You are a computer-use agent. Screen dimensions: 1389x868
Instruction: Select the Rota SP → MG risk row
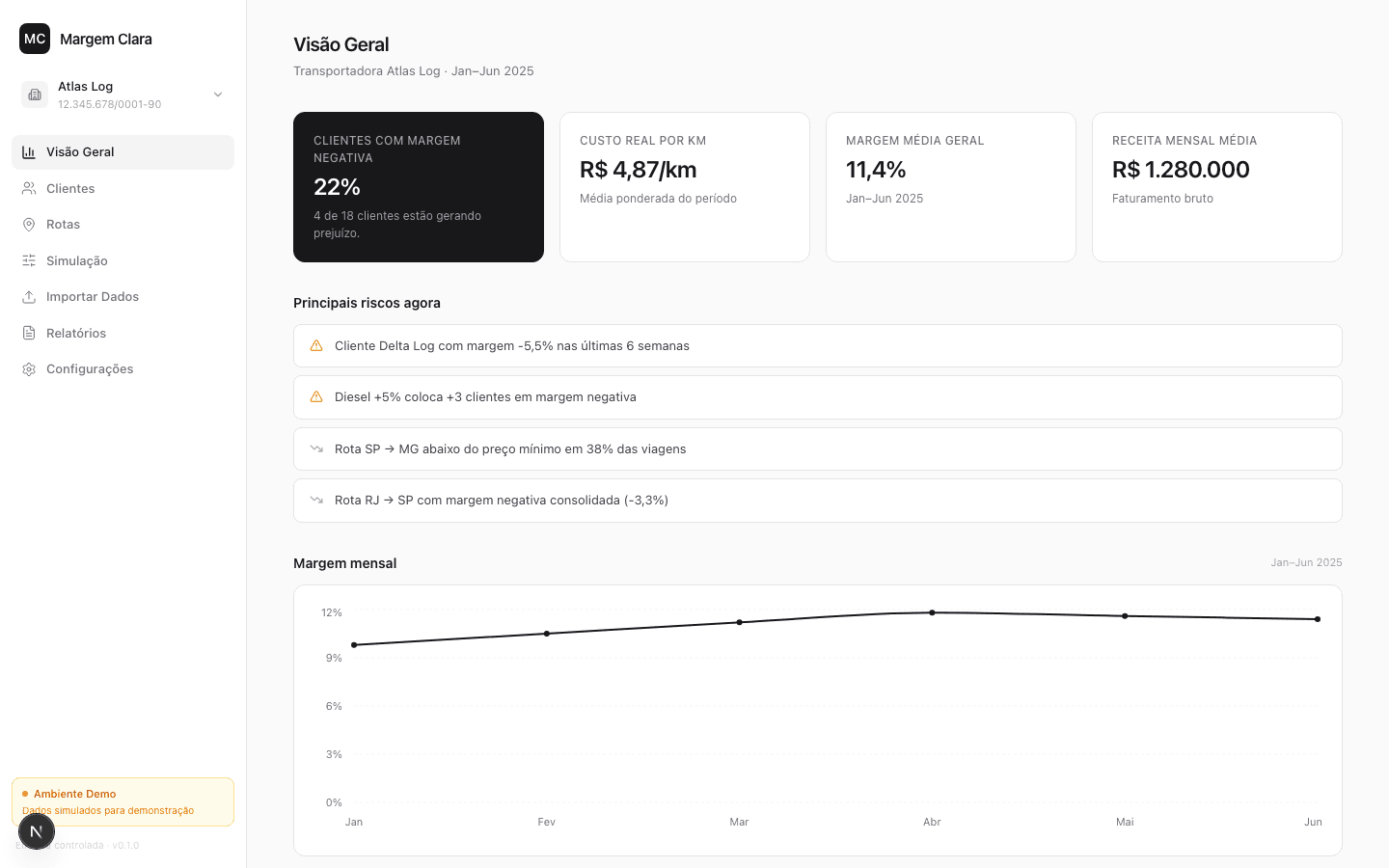point(818,448)
